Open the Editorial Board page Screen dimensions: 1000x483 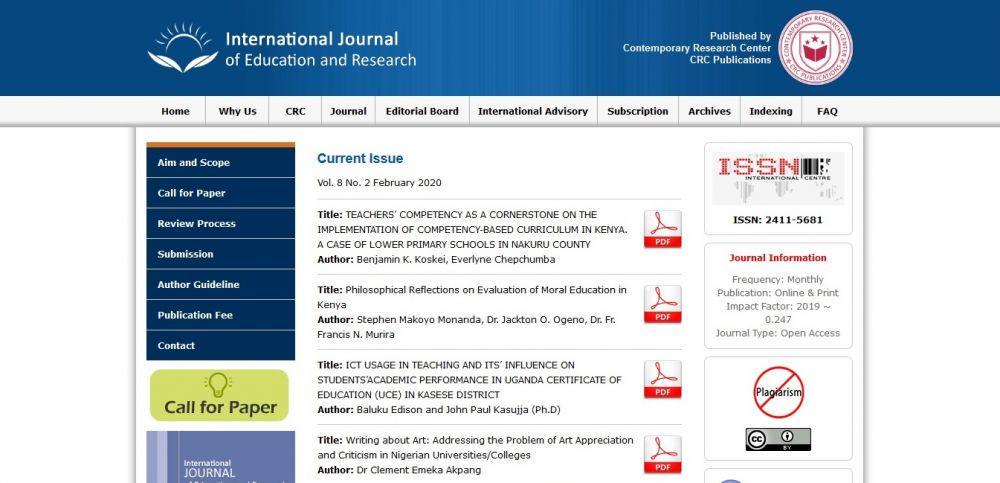point(422,111)
